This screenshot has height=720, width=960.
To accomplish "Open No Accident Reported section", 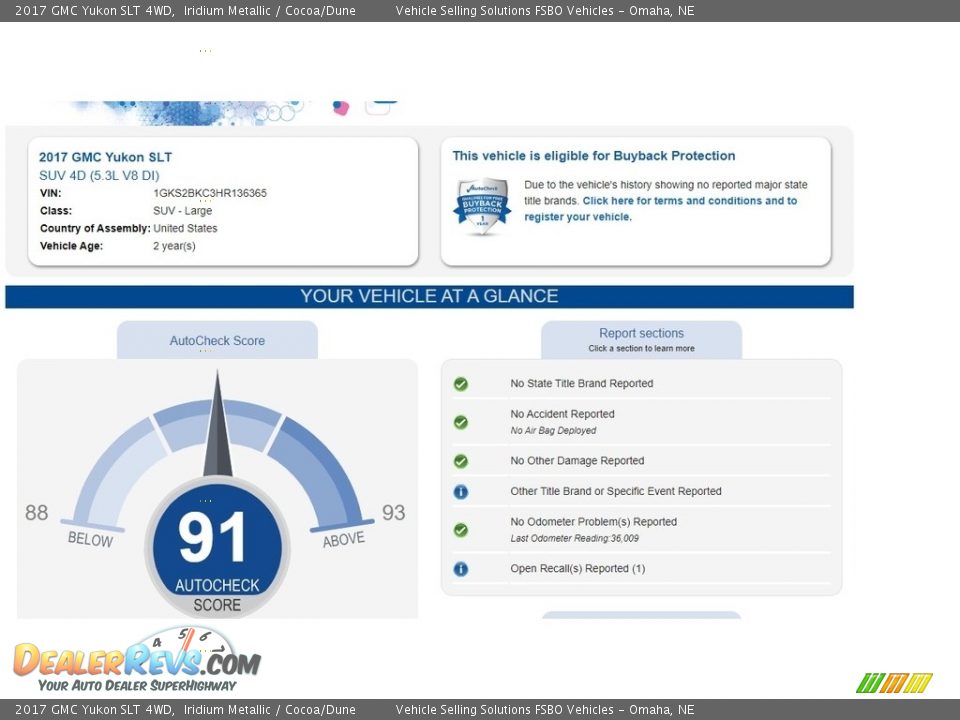I will click(x=563, y=414).
